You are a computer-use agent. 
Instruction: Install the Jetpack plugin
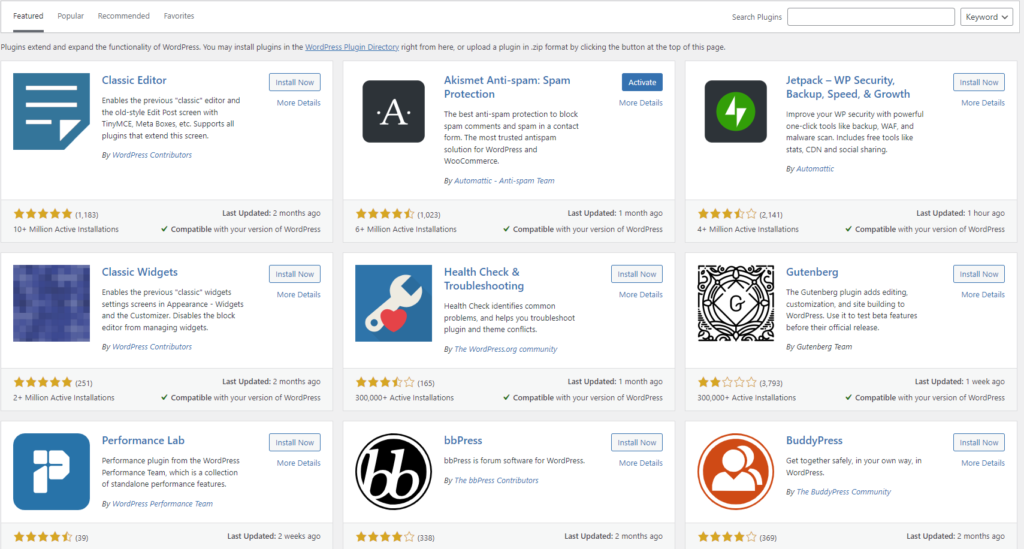point(979,82)
